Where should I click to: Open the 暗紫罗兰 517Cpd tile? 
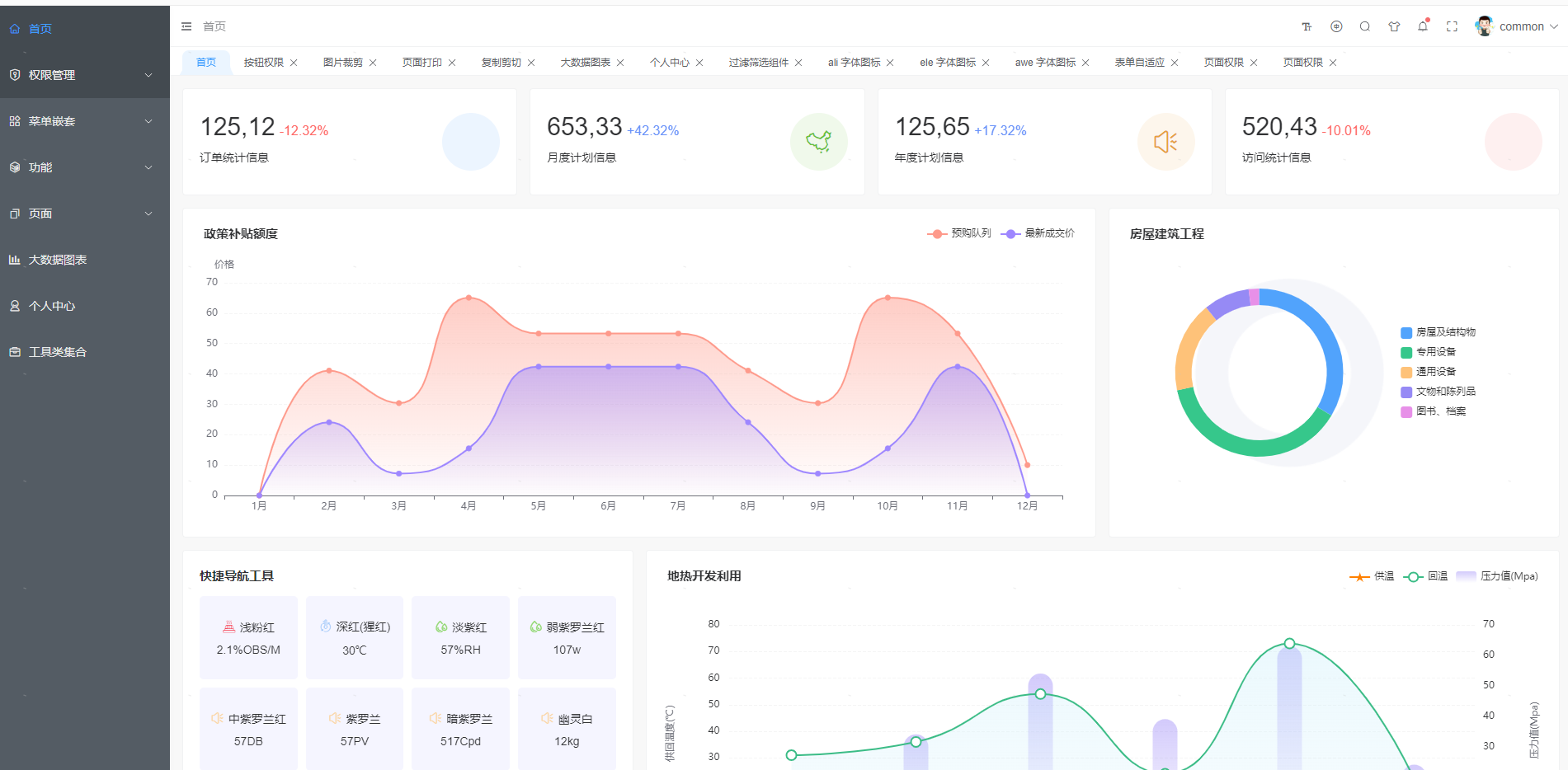tap(460, 729)
